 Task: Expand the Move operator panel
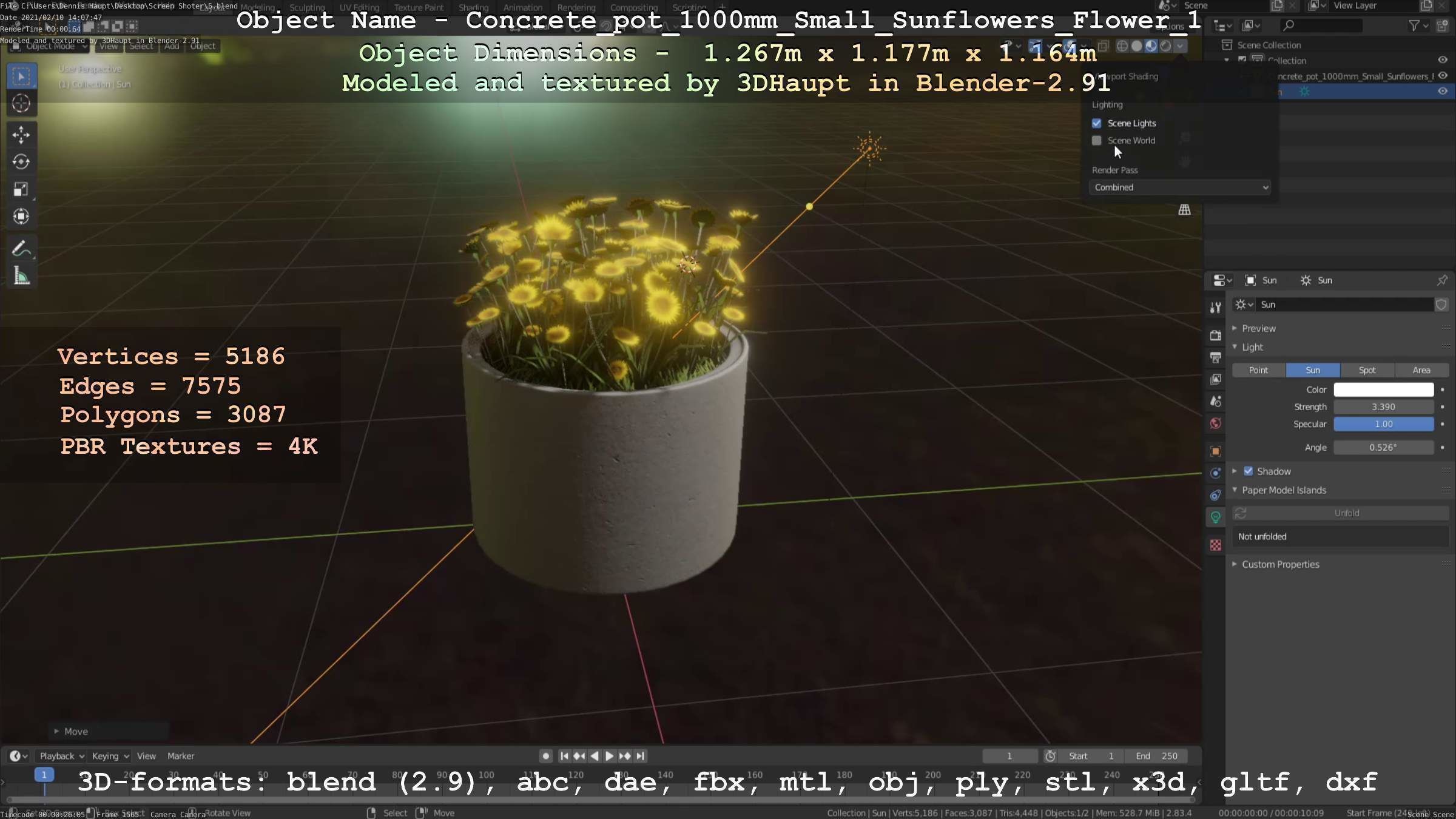(x=56, y=732)
